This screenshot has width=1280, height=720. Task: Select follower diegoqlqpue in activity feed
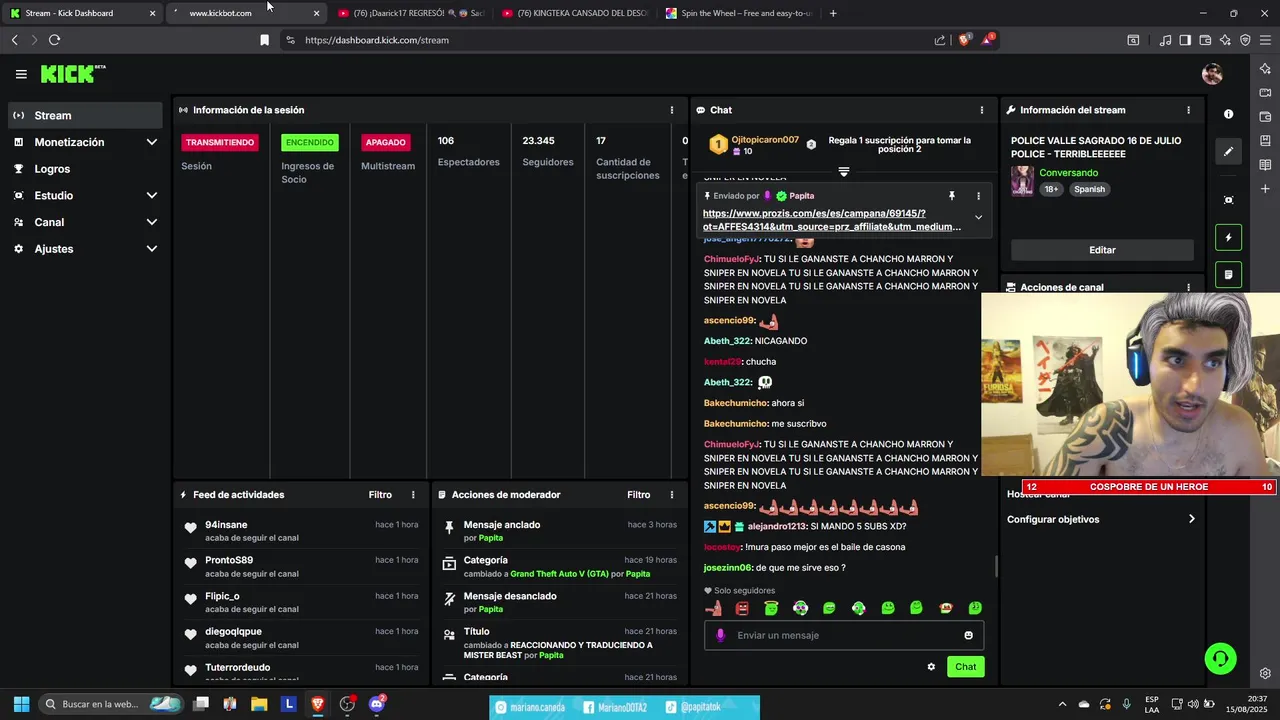click(x=233, y=632)
